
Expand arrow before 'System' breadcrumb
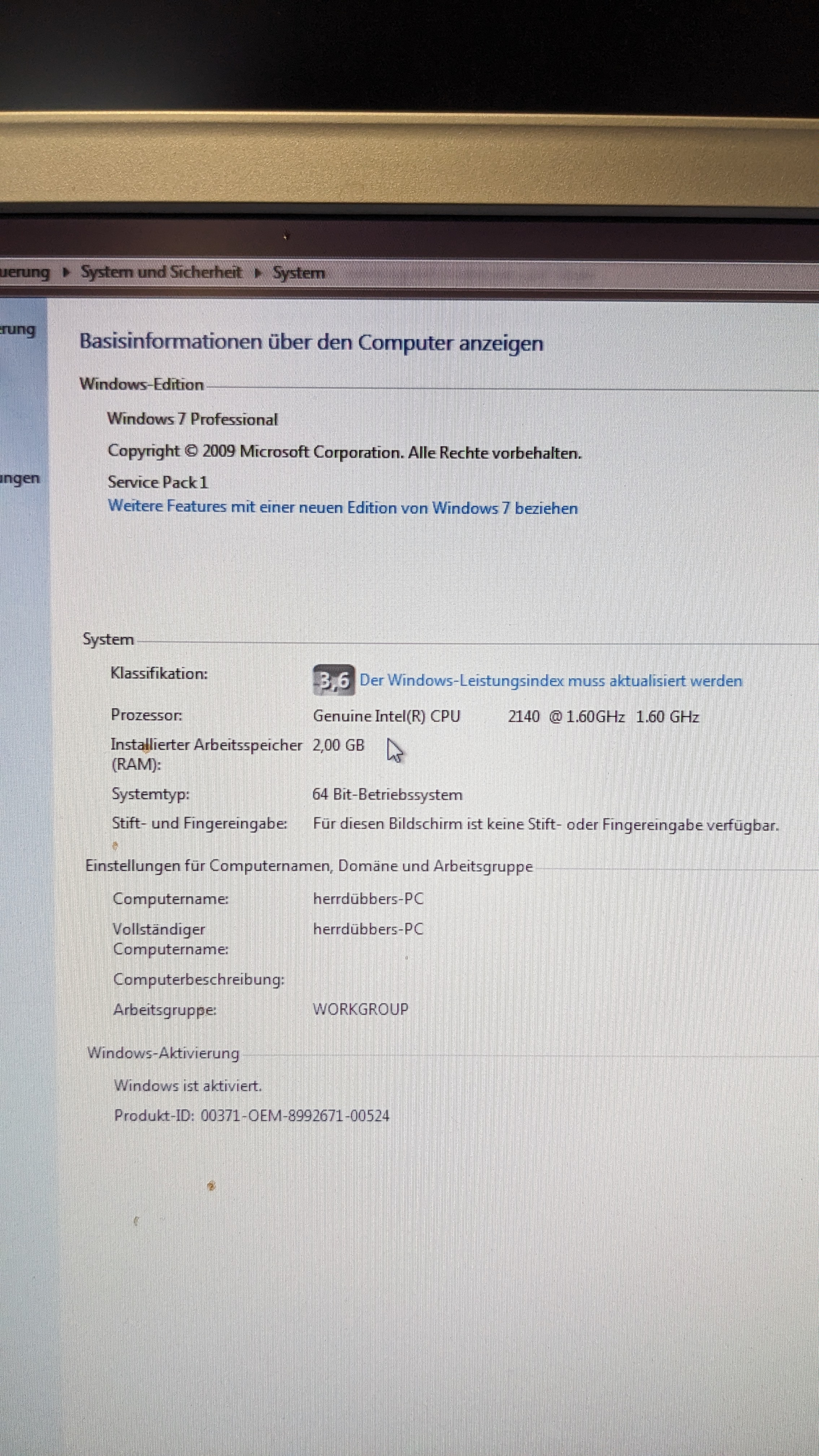(258, 272)
